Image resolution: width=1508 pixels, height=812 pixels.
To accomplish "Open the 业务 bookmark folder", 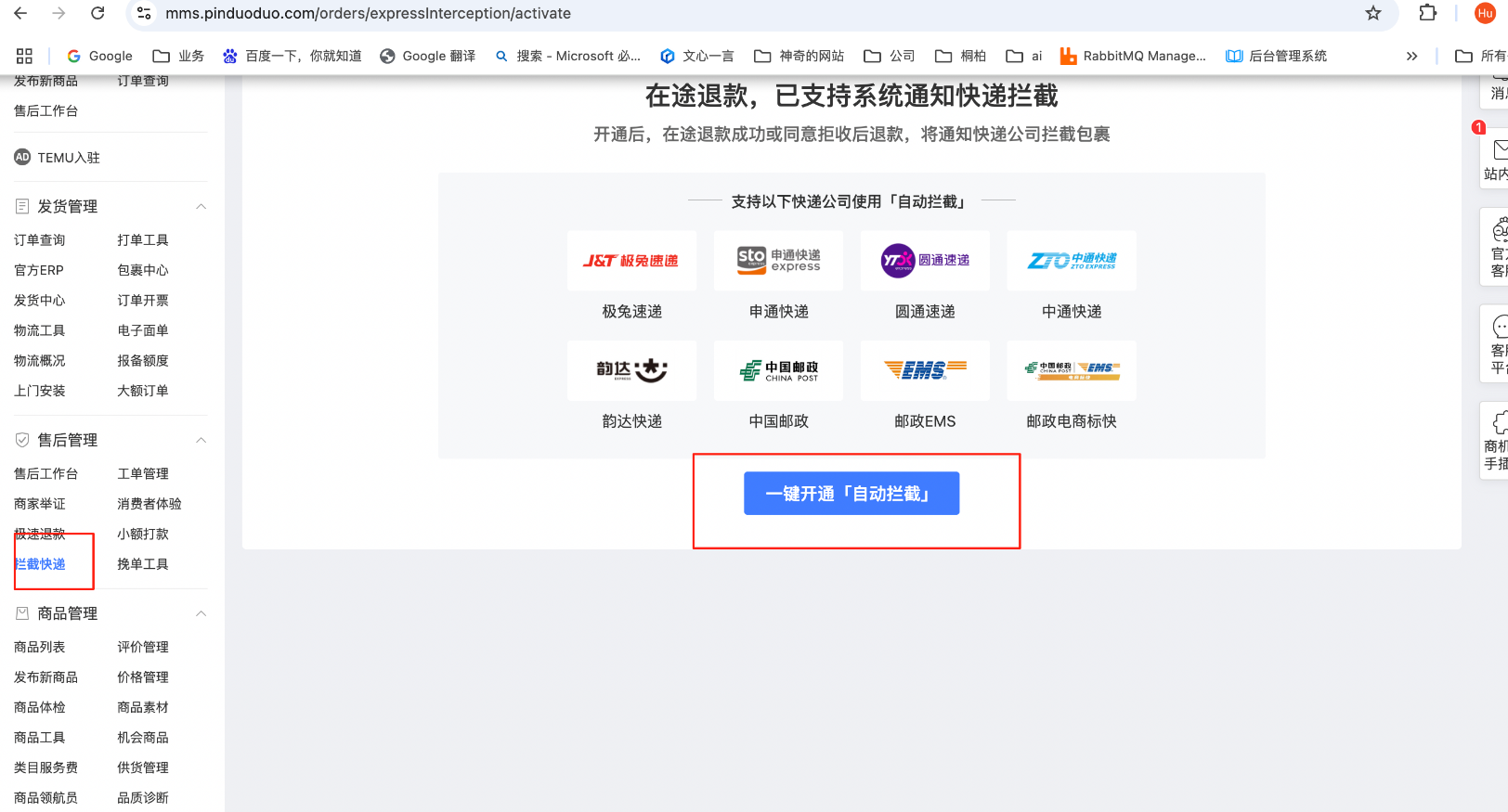I will pyautogui.click(x=178, y=56).
